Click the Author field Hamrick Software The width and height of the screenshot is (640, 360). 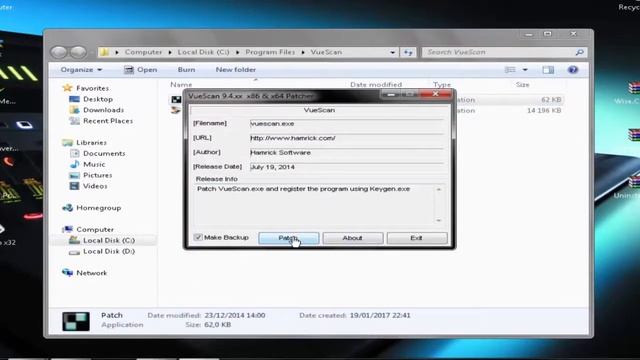coord(347,153)
